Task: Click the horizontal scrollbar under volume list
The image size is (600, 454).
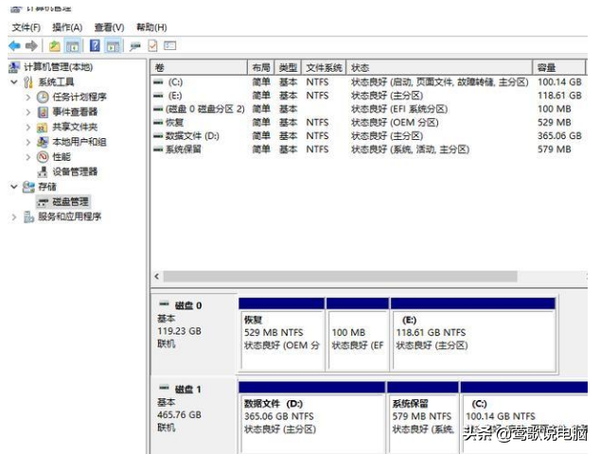Action: pyautogui.click(x=360, y=276)
